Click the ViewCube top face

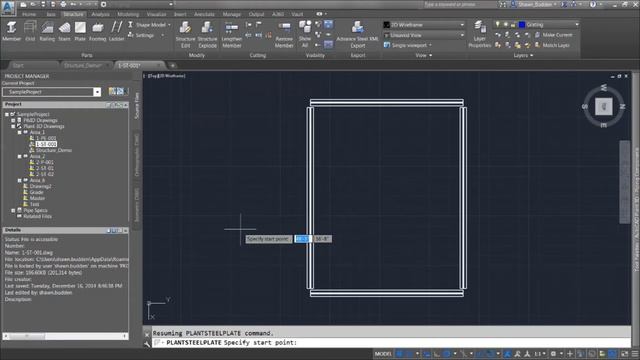point(604,107)
